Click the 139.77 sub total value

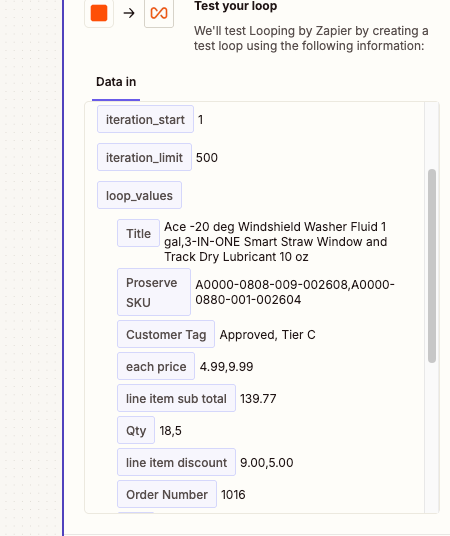pos(258,399)
